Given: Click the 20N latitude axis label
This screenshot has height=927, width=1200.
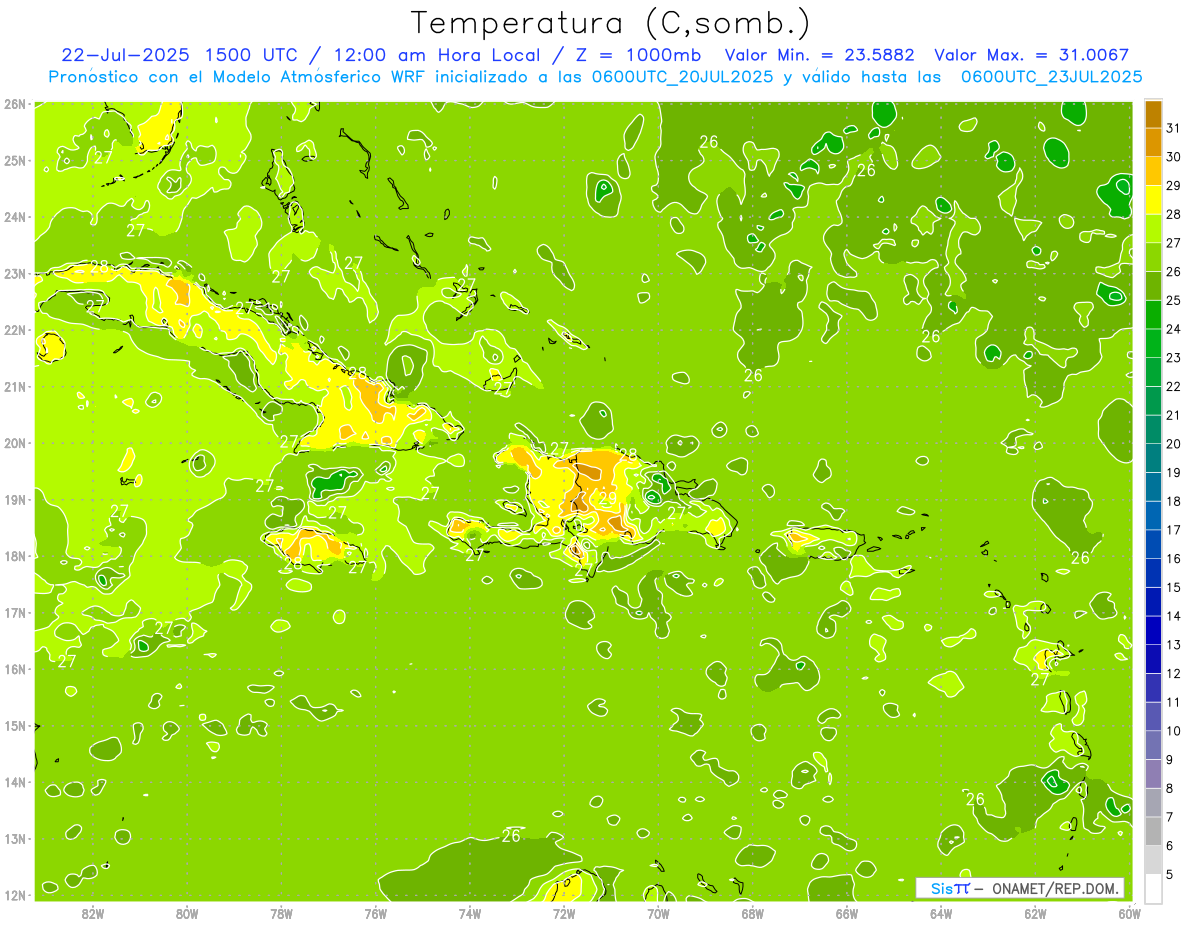Looking at the screenshot, I should click(15, 443).
